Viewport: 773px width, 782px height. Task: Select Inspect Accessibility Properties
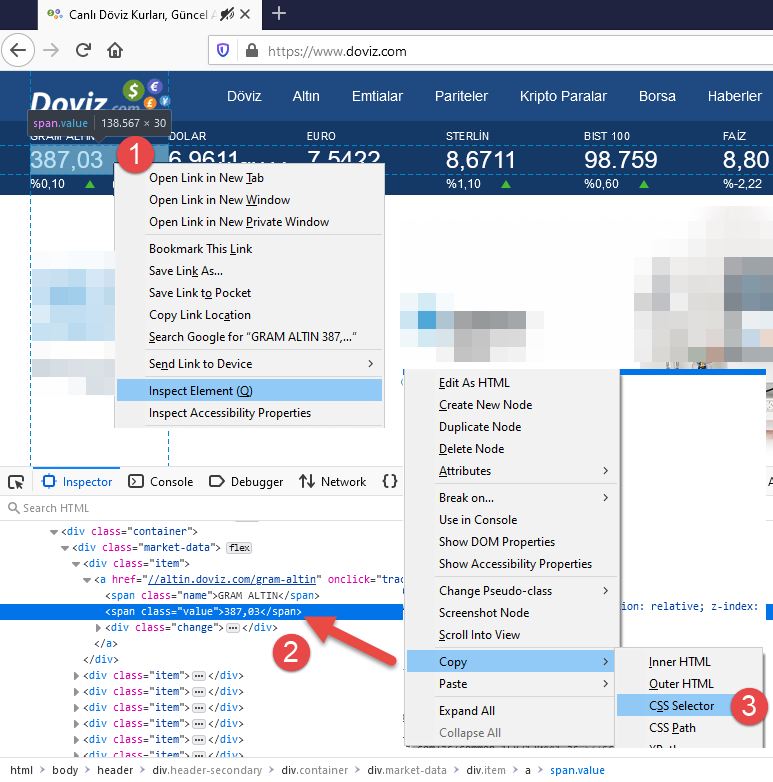(249, 413)
